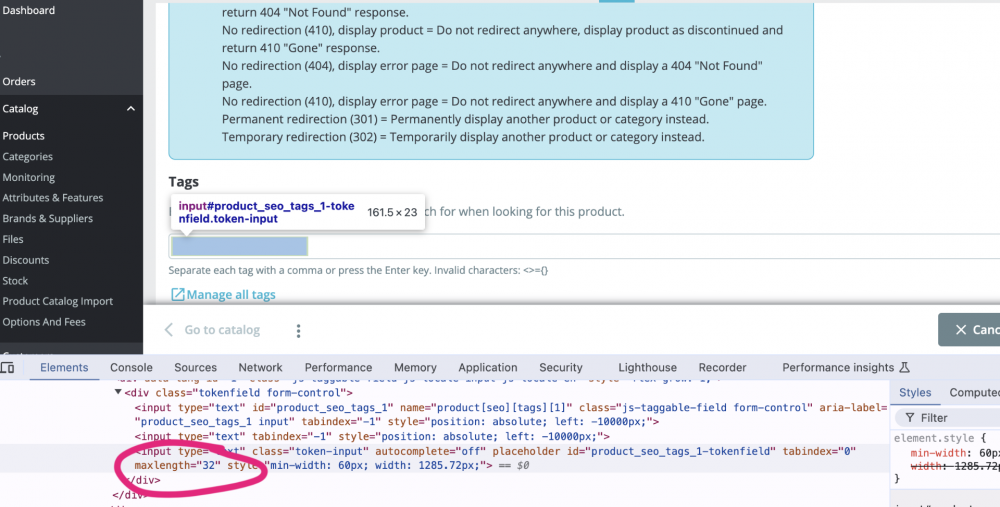Viewport: 1000px width, 507px height.
Task: Open Files in the Catalog menu
Action: click(x=13, y=239)
